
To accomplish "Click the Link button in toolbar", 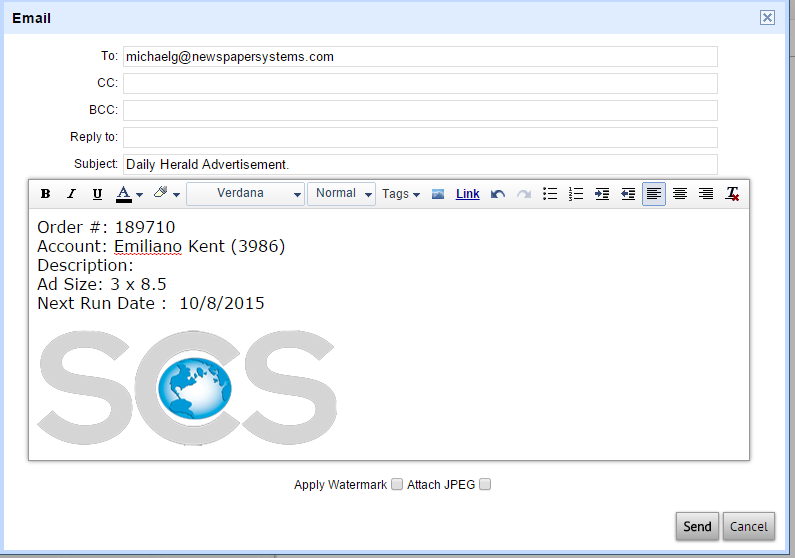I will (467, 194).
